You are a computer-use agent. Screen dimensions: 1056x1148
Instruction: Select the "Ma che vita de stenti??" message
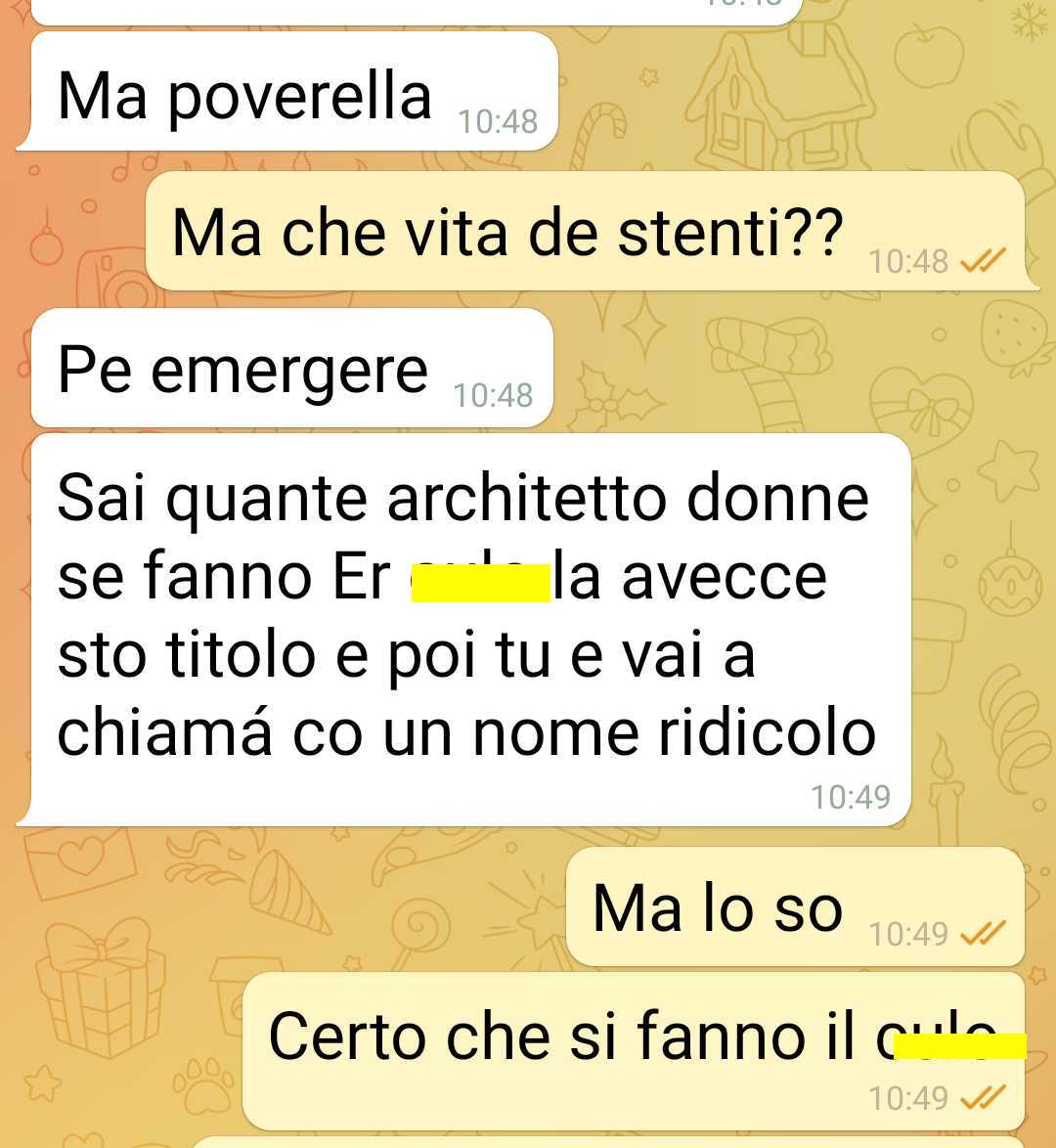(x=592, y=231)
